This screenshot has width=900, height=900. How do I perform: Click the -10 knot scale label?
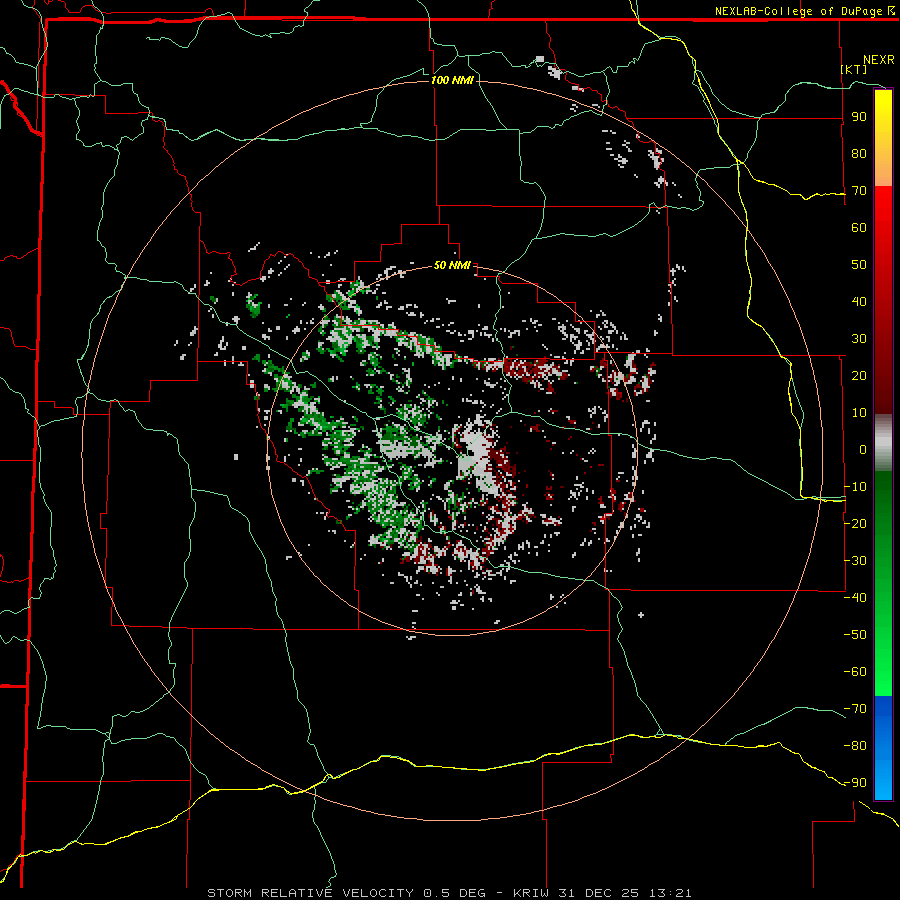[855, 487]
